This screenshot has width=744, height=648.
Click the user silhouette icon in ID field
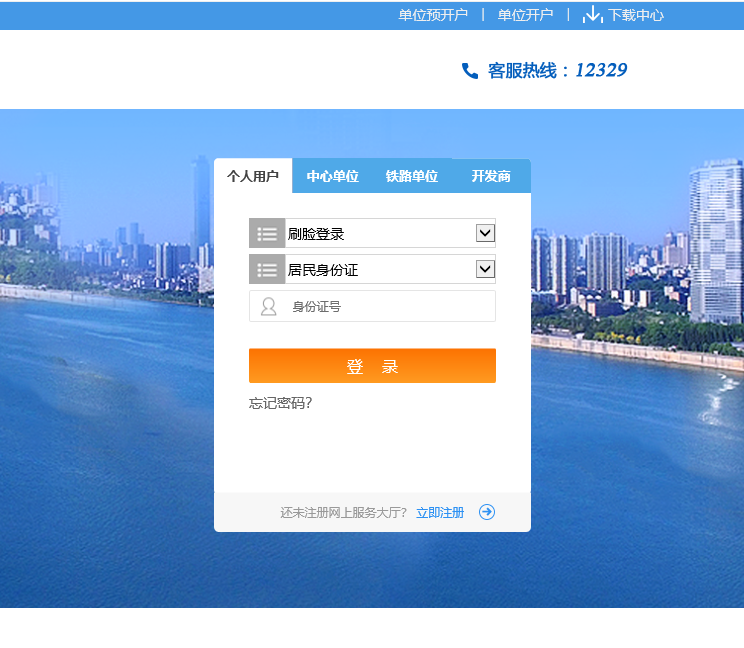pyautogui.click(x=268, y=307)
